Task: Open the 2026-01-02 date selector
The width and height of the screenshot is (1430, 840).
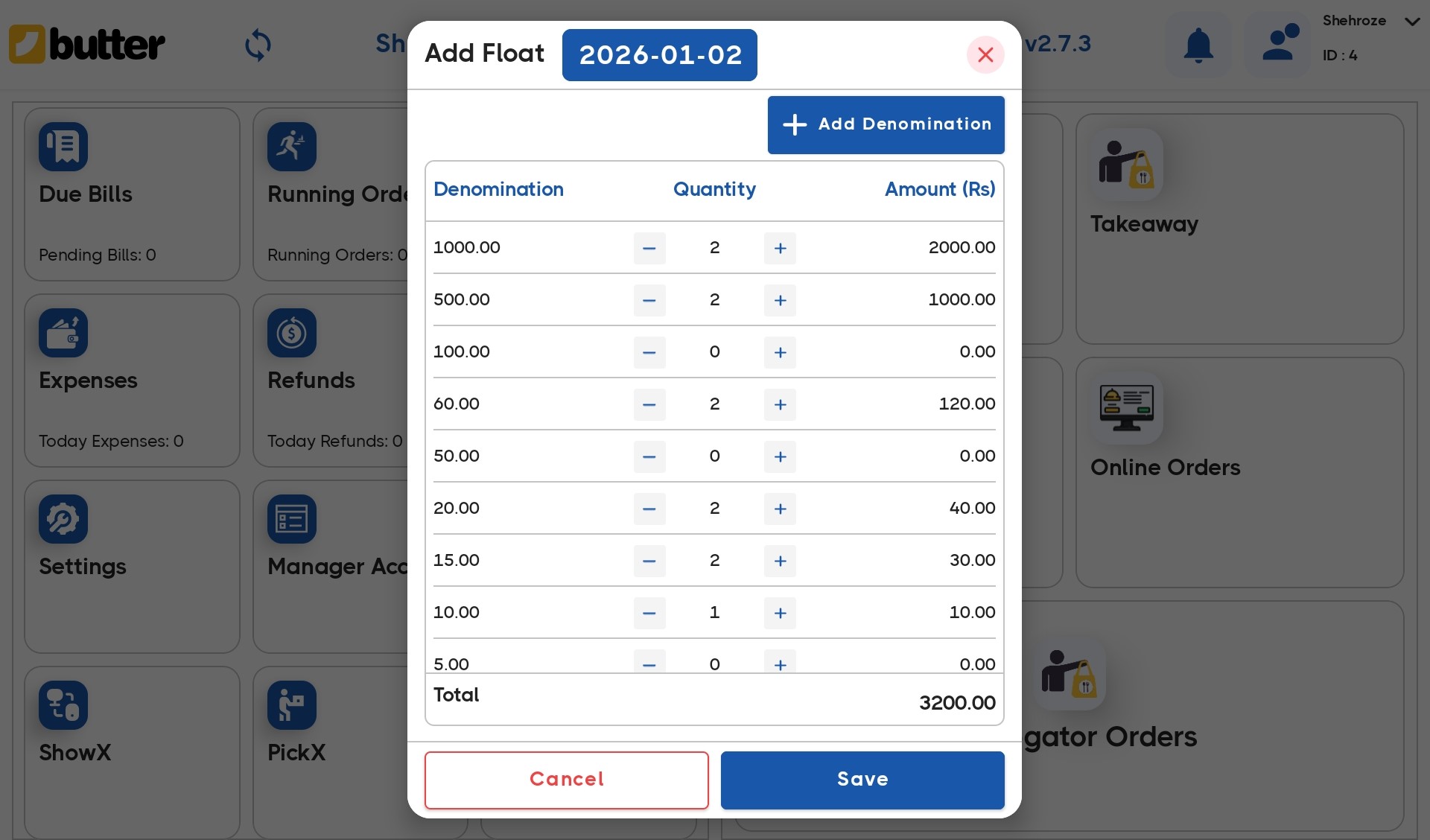Action: [x=659, y=54]
